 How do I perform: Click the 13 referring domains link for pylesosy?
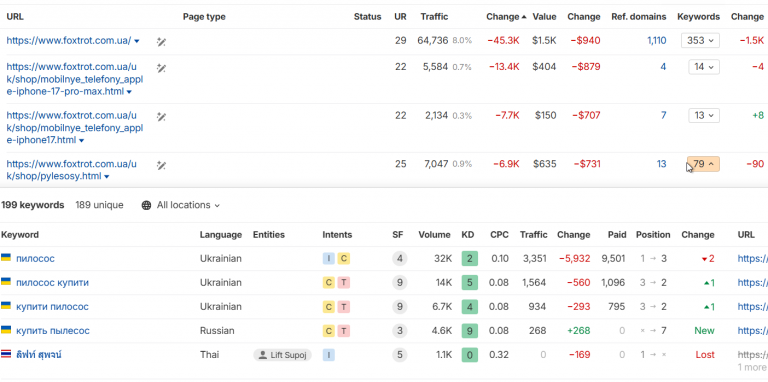coord(661,164)
